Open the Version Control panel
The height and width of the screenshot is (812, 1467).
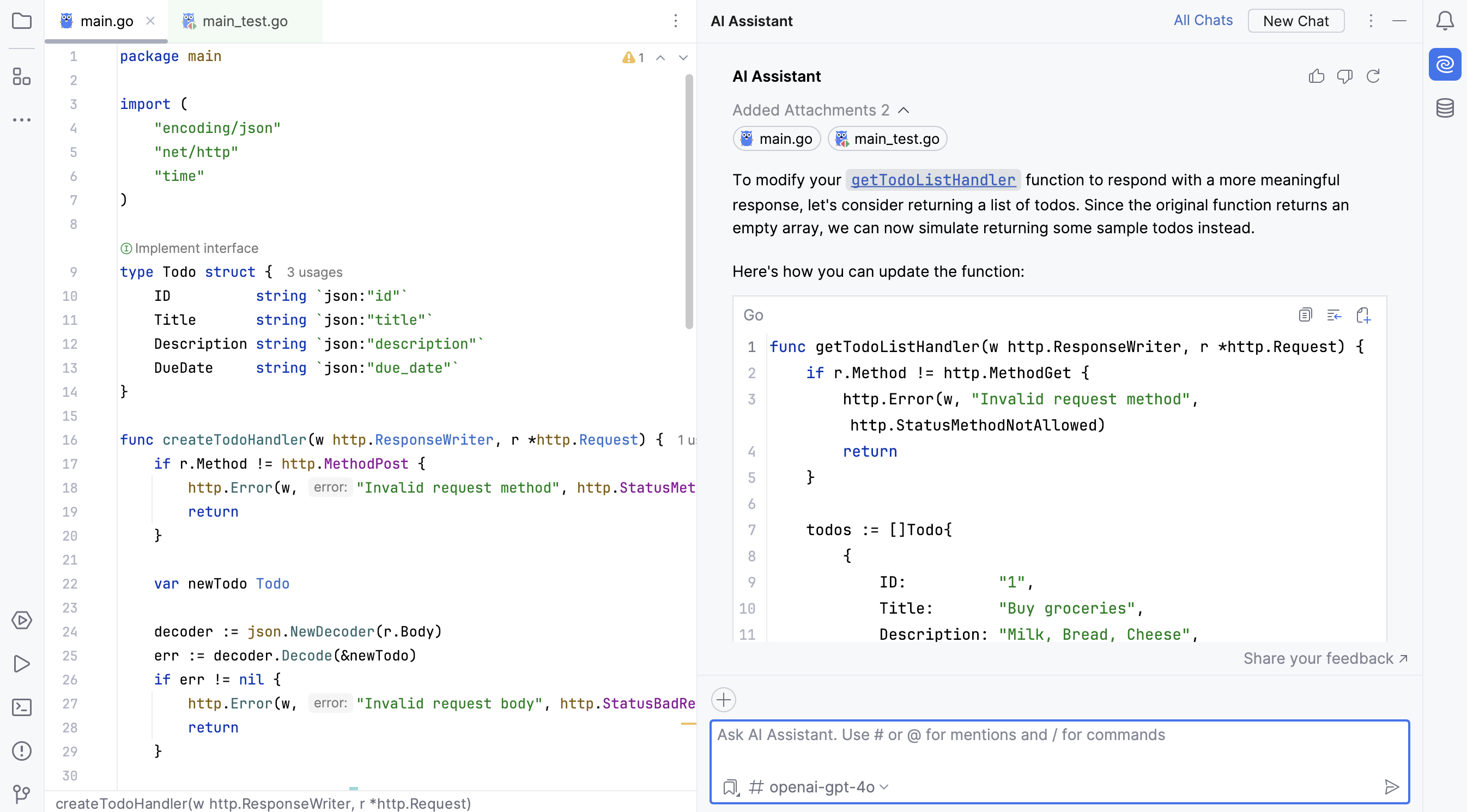22,794
